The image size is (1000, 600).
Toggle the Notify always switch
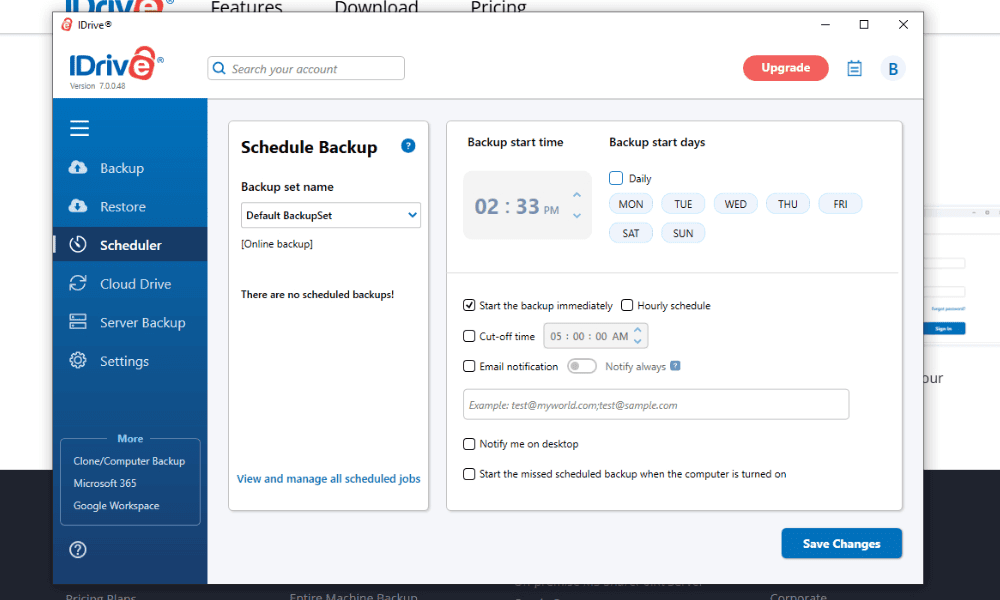click(581, 367)
